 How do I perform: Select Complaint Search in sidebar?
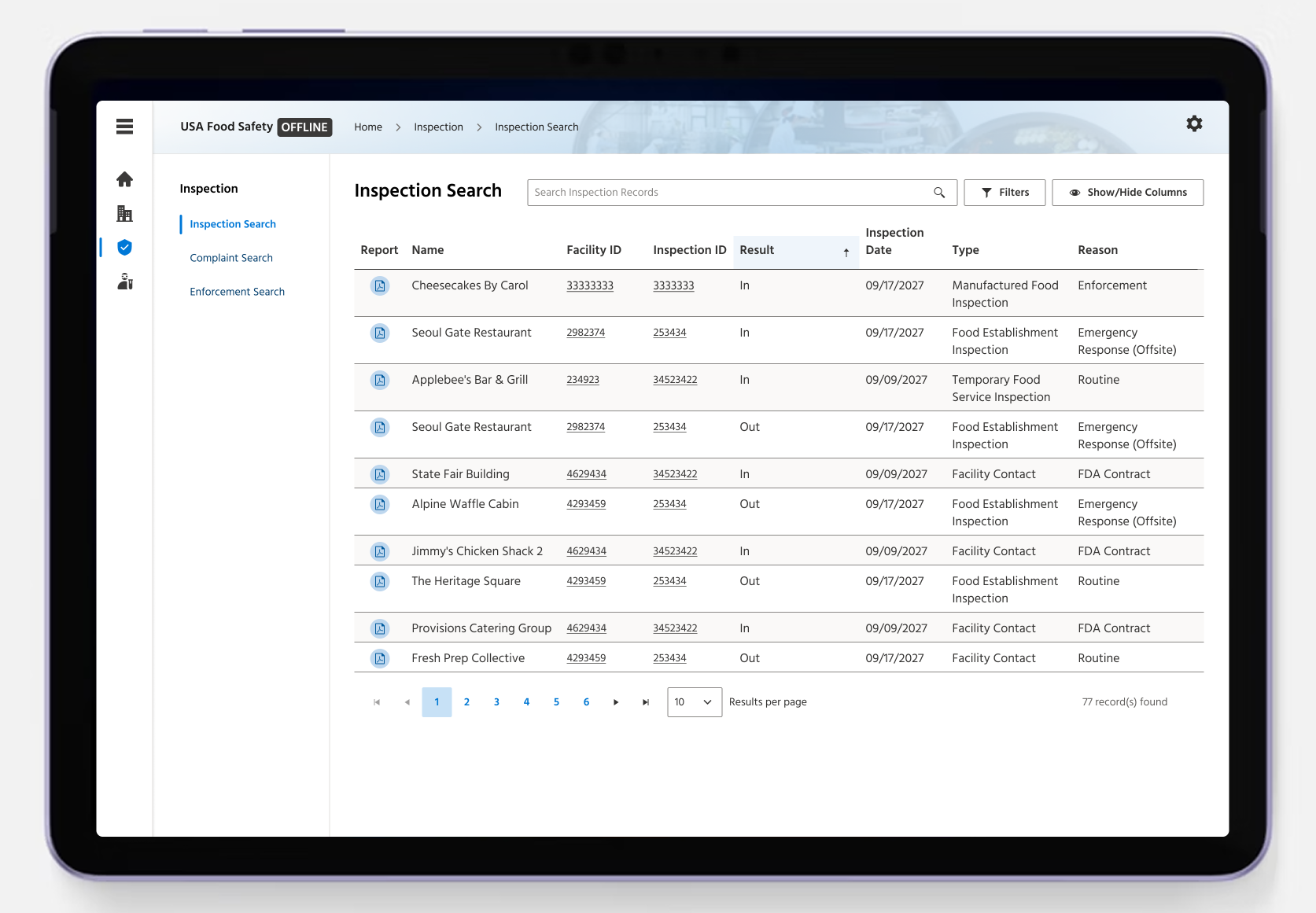tap(231, 258)
